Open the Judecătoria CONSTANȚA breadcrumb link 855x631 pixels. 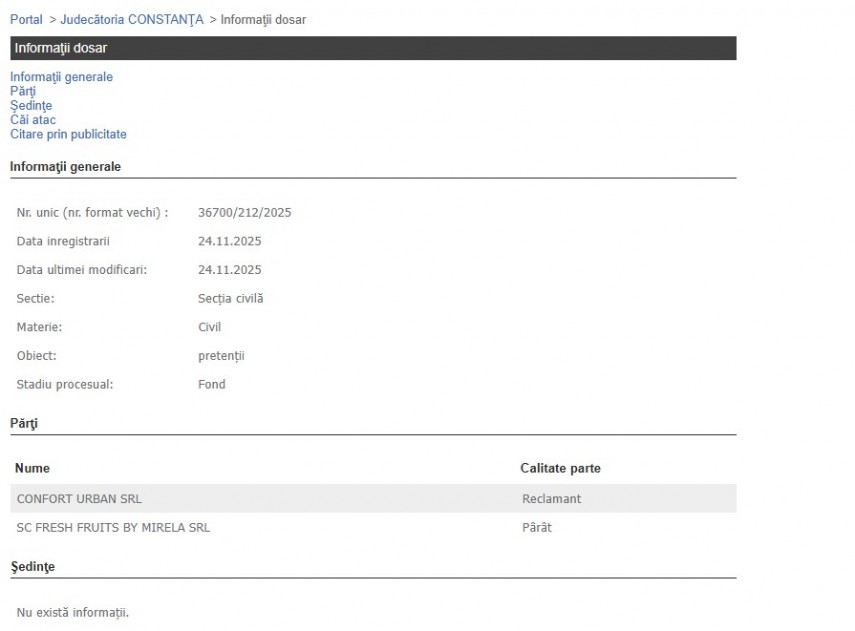[x=131, y=20]
